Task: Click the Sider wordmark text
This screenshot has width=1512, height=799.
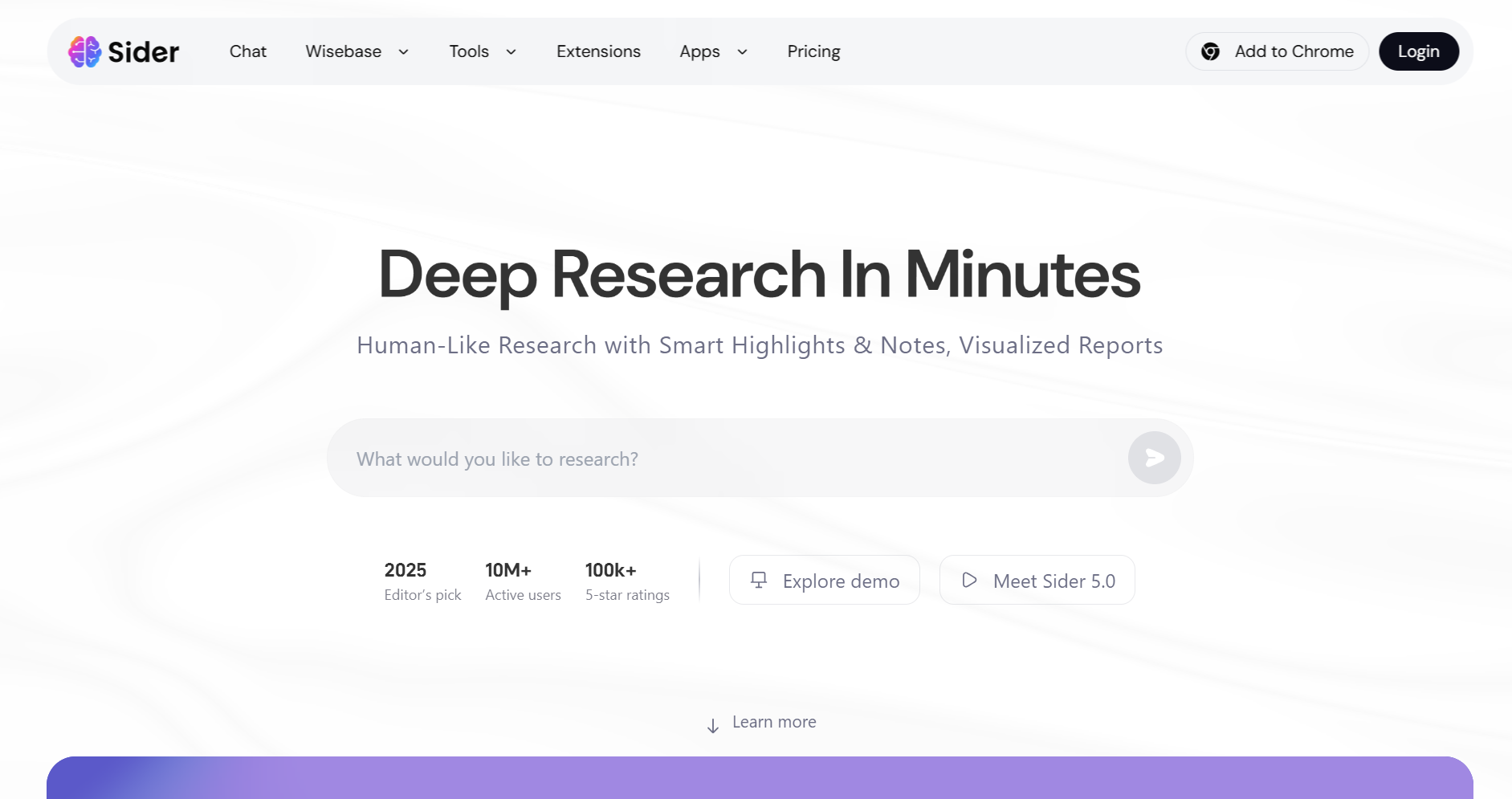Action: click(x=144, y=52)
